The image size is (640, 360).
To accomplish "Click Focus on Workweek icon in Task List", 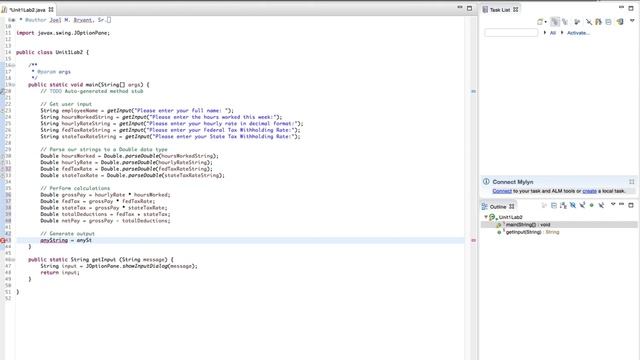I will 577,22.
